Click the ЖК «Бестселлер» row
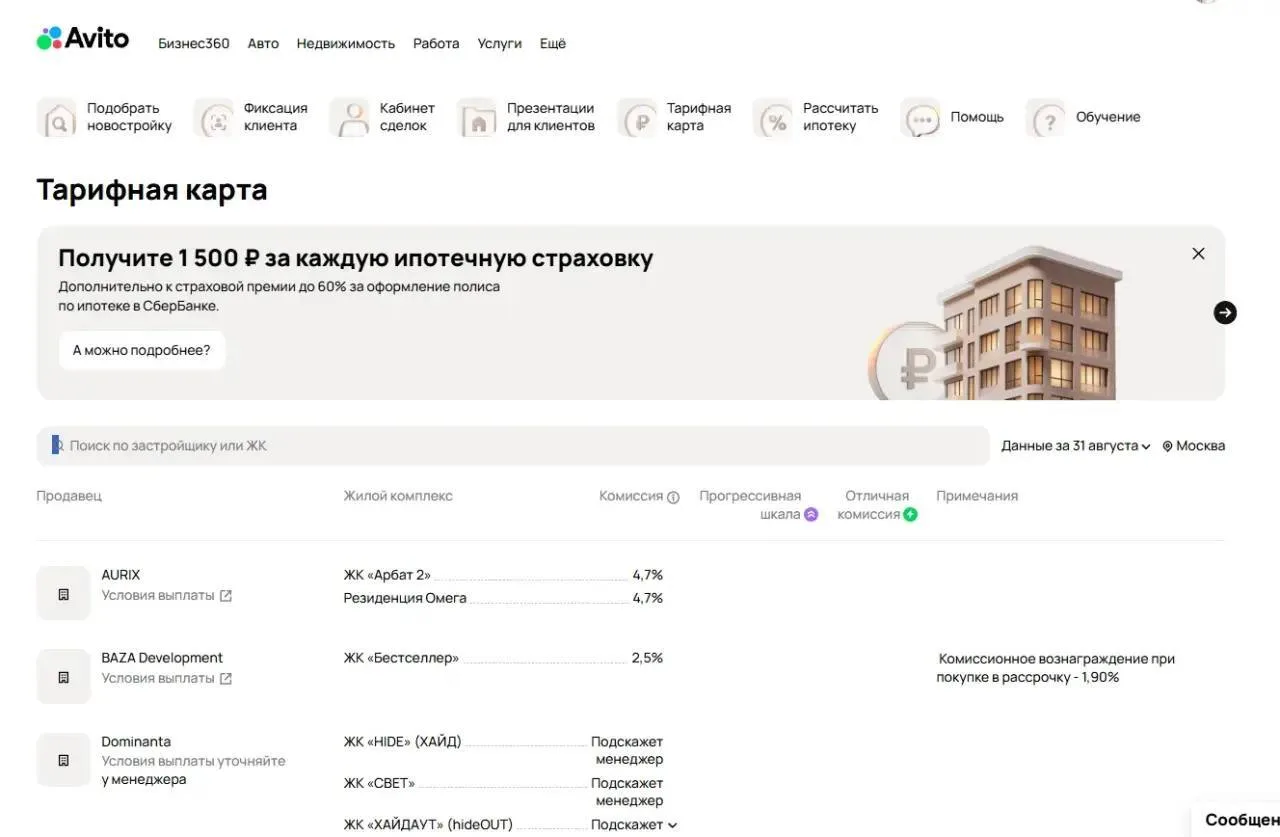Screen dimensions: 1280x837 coord(503,658)
